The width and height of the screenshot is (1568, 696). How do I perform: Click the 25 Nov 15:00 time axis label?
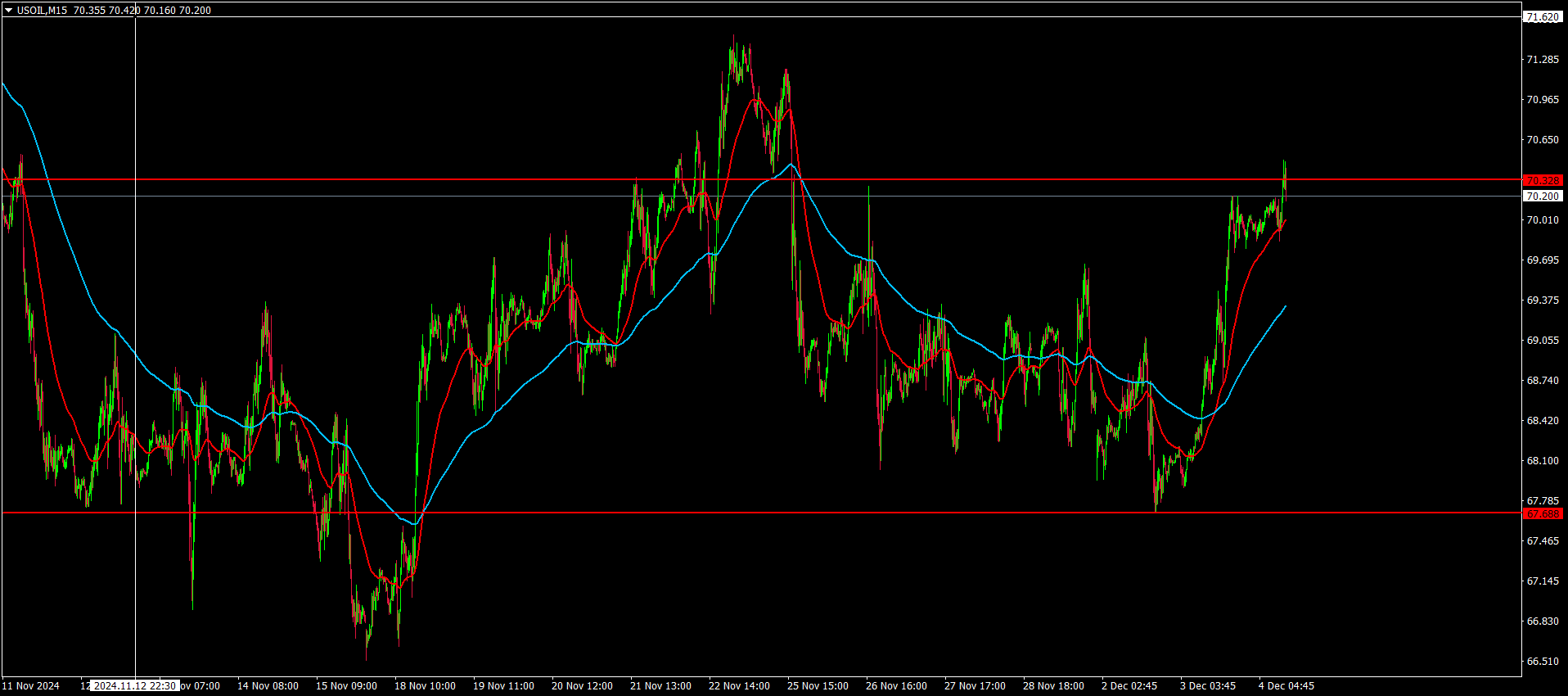[x=818, y=686]
